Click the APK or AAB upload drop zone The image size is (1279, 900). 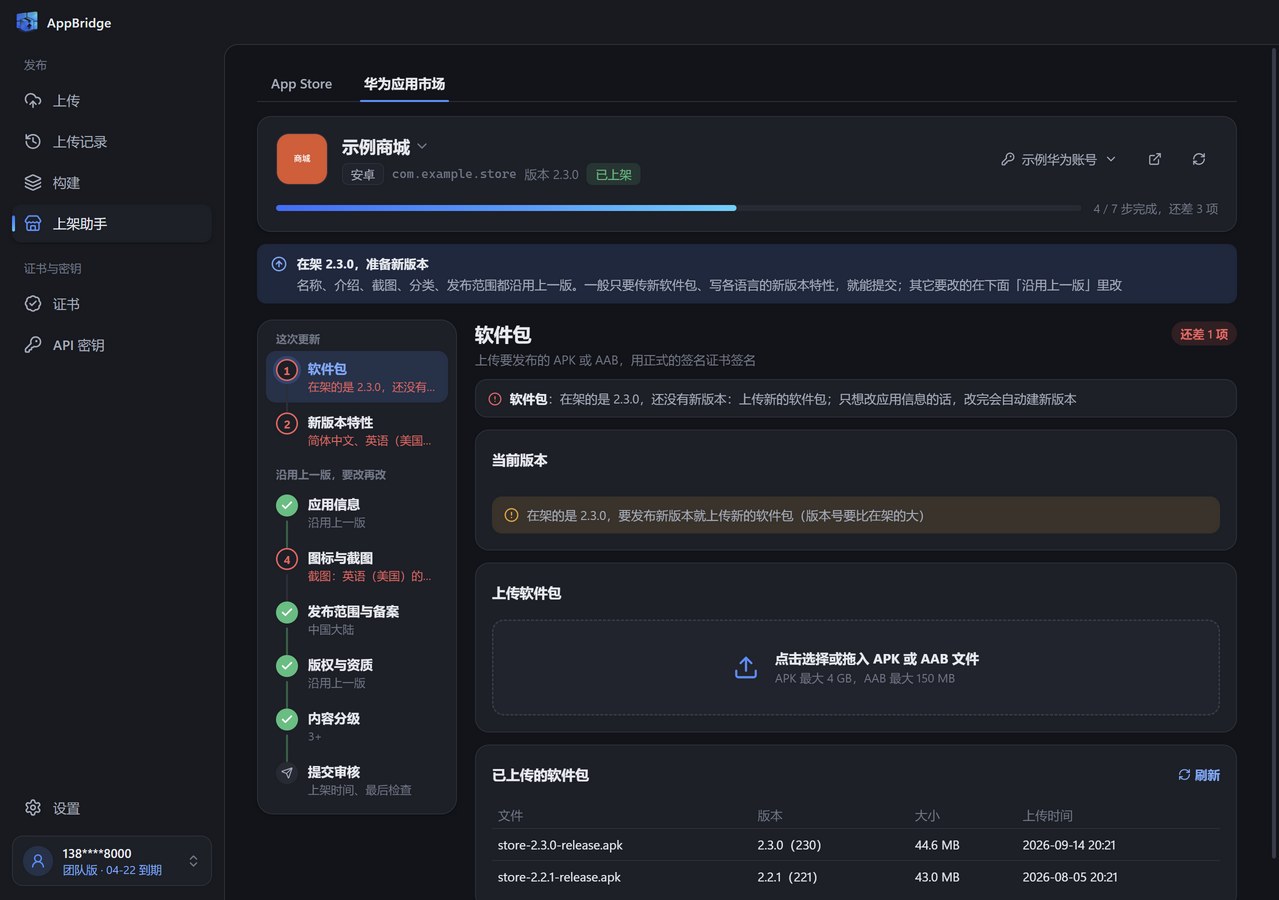[x=856, y=668]
